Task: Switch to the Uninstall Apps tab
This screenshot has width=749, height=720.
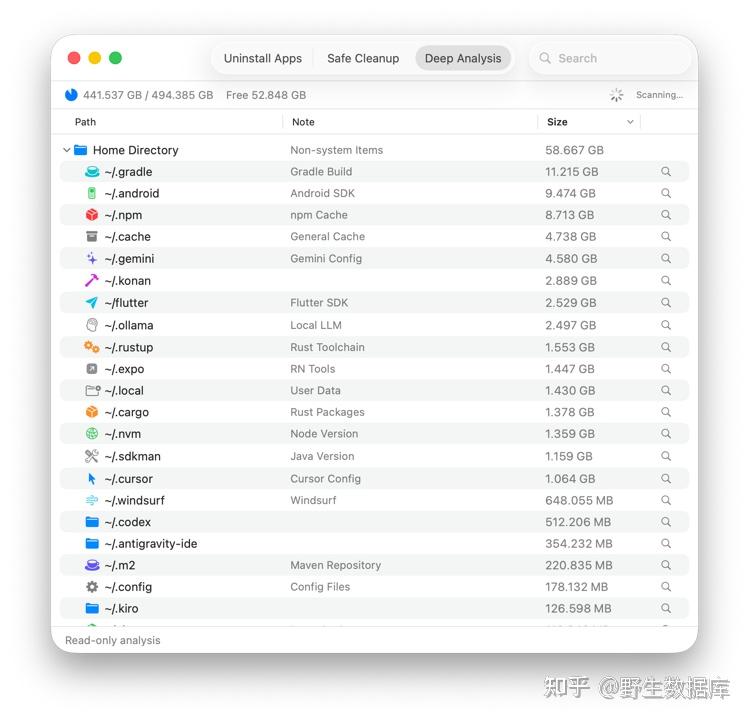Action: pyautogui.click(x=263, y=58)
